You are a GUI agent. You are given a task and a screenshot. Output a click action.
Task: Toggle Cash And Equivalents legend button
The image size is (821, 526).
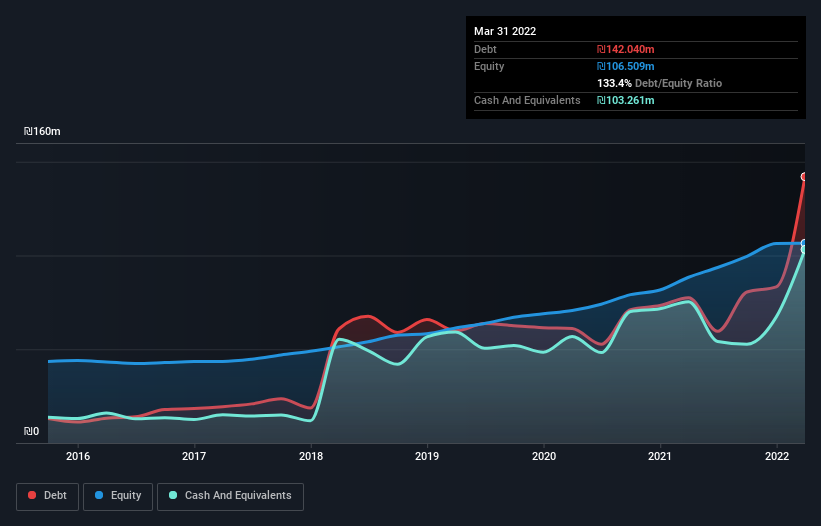pyautogui.click(x=230, y=496)
